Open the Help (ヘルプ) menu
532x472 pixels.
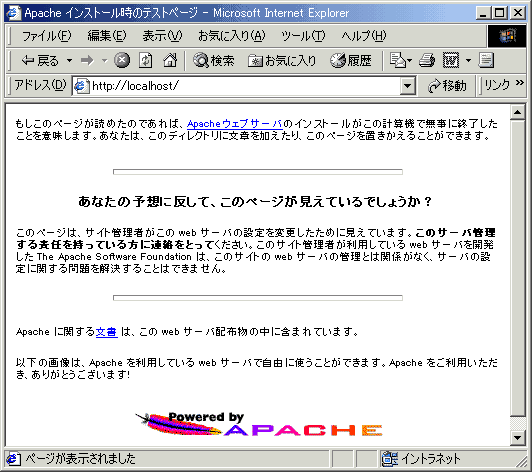click(x=363, y=36)
